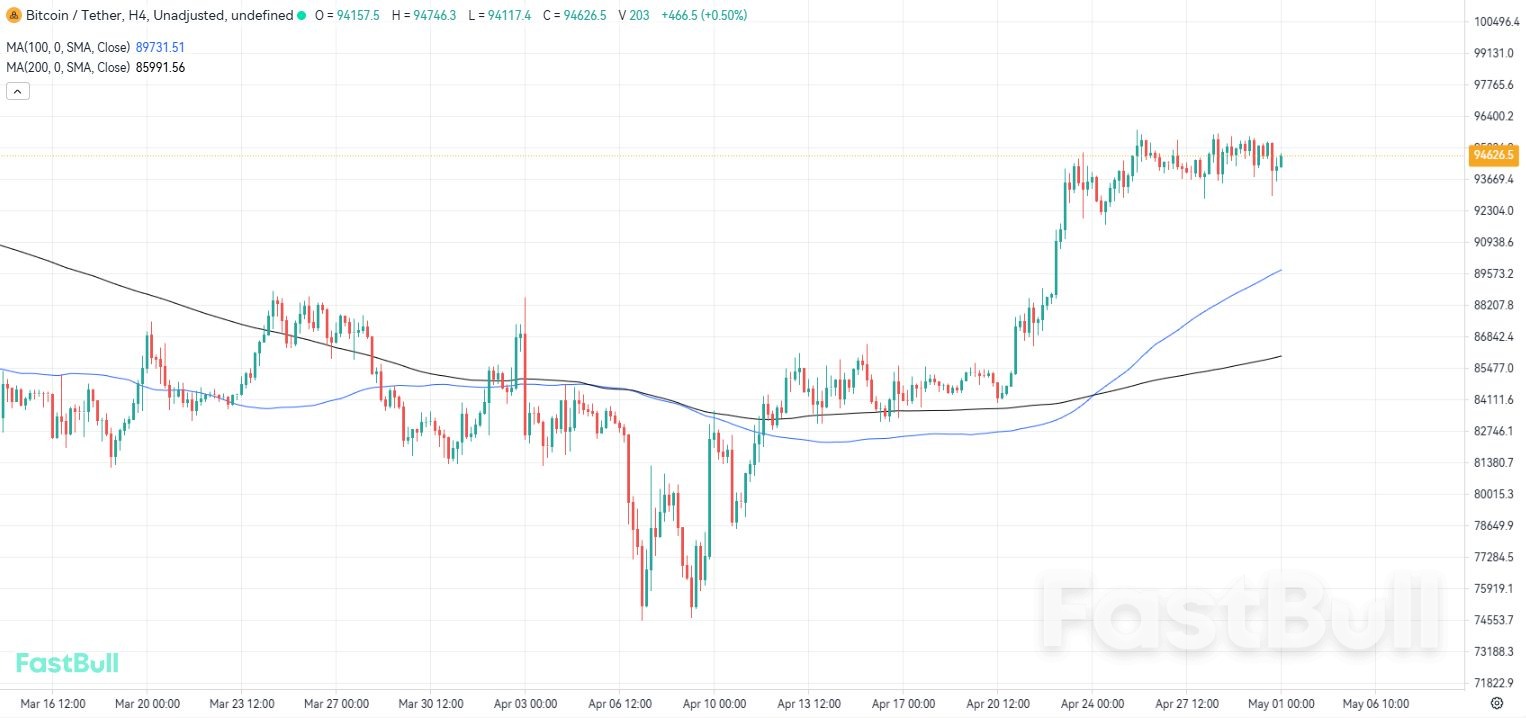Click the MA200 value 85991.56
The height and width of the screenshot is (718, 1526).
click(160, 67)
